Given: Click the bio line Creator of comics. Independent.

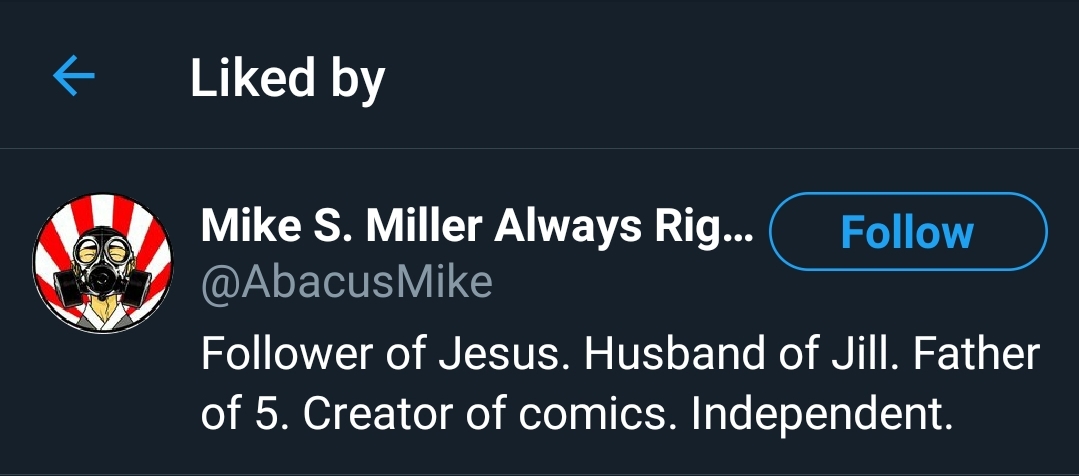Looking at the screenshot, I should pyautogui.click(x=628, y=413).
